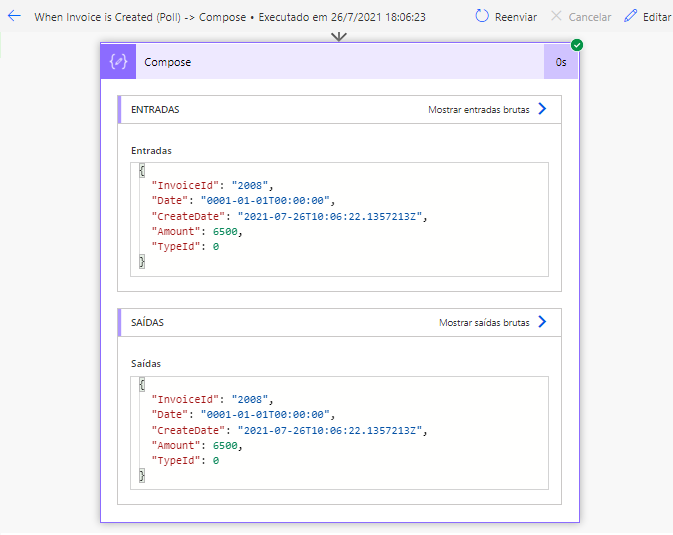Screen dimensions: 673x535
Task: Click the Editar pencil icon
Action: click(631, 16)
